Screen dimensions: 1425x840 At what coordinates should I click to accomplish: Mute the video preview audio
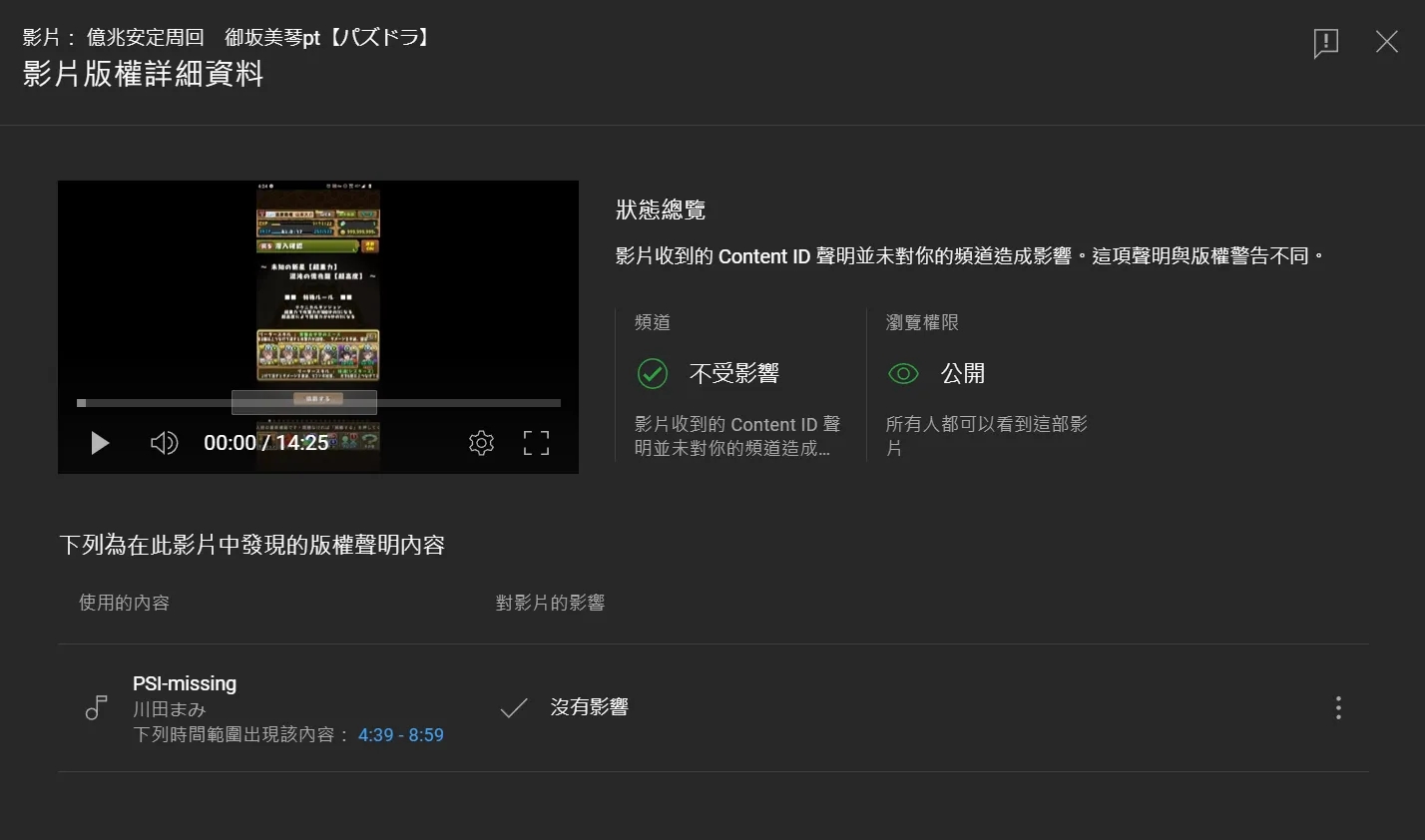pyautogui.click(x=164, y=443)
